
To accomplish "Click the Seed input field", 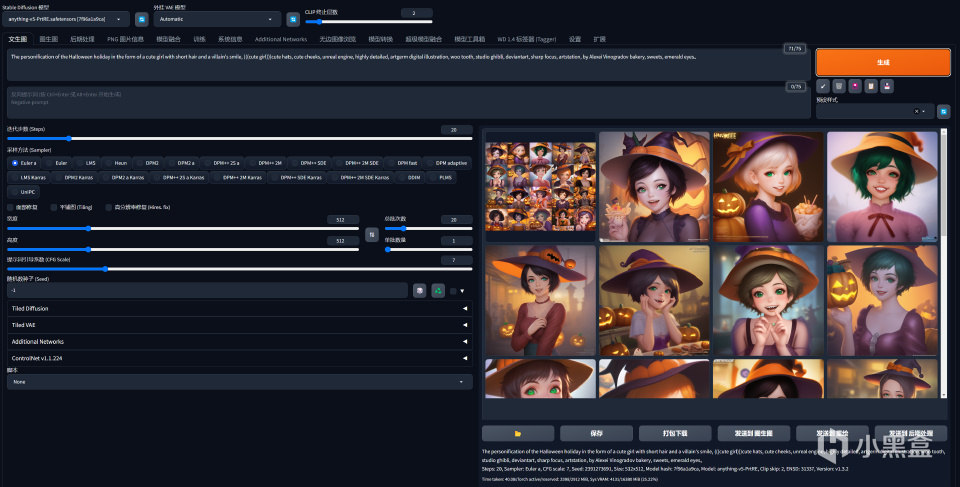I will click(x=208, y=290).
